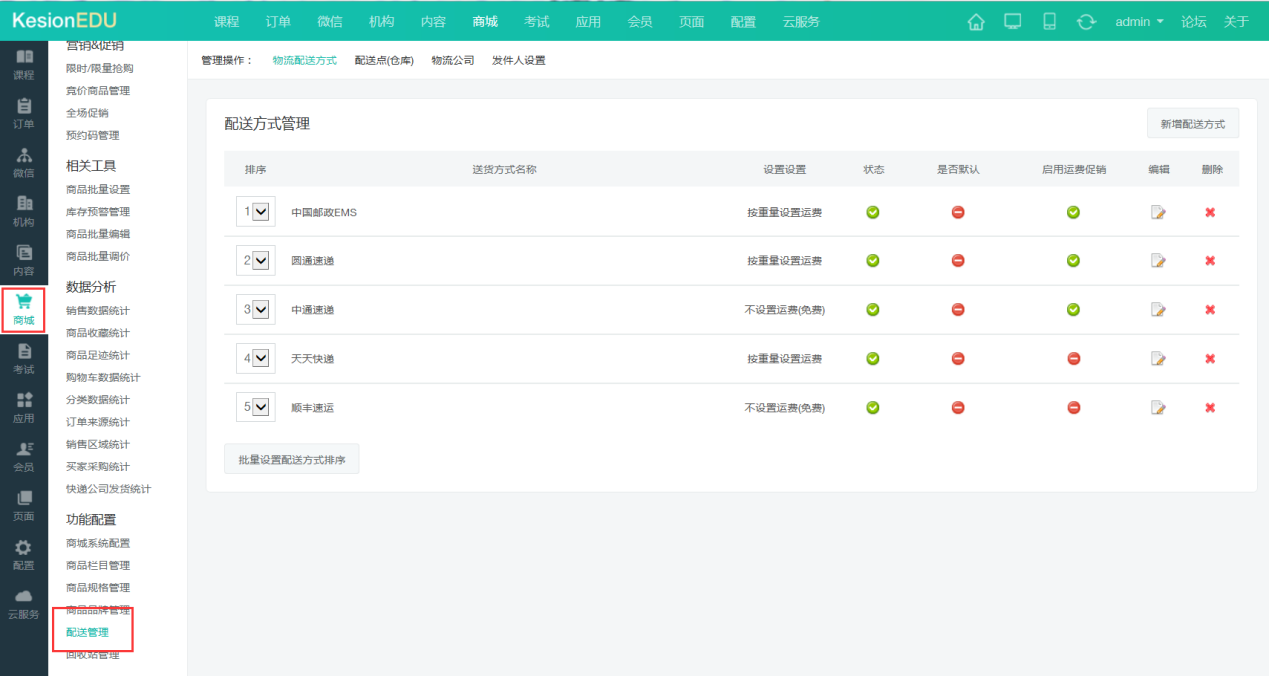
Task: Click the mobile phone preview icon
Action: [x=1049, y=22]
